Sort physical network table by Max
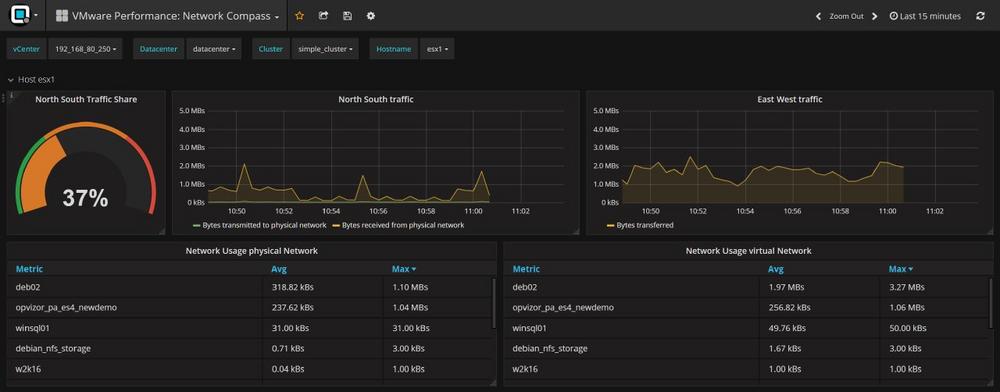The width and height of the screenshot is (1000, 392). [x=404, y=269]
